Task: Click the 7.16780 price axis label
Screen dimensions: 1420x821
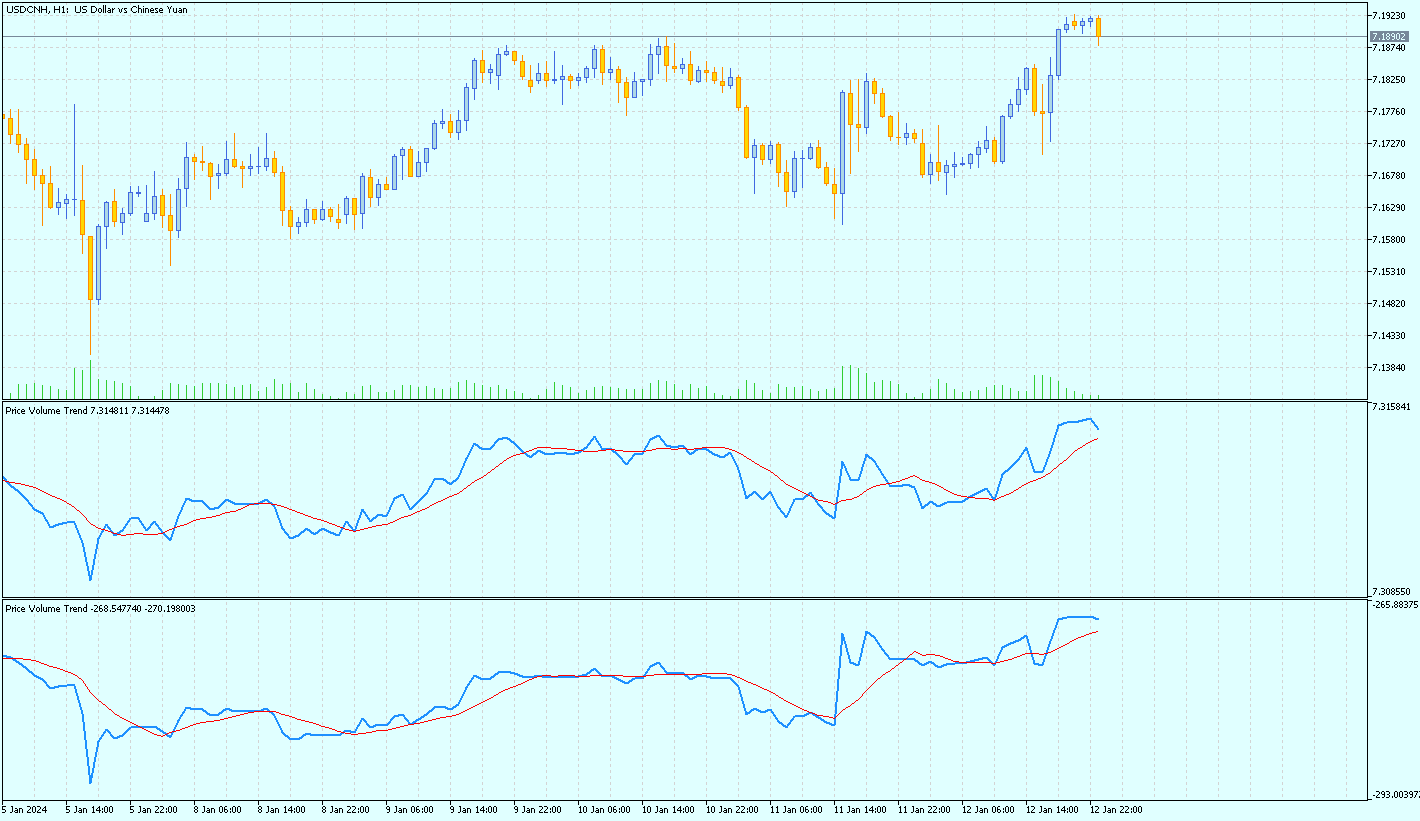Action: 1390,176
